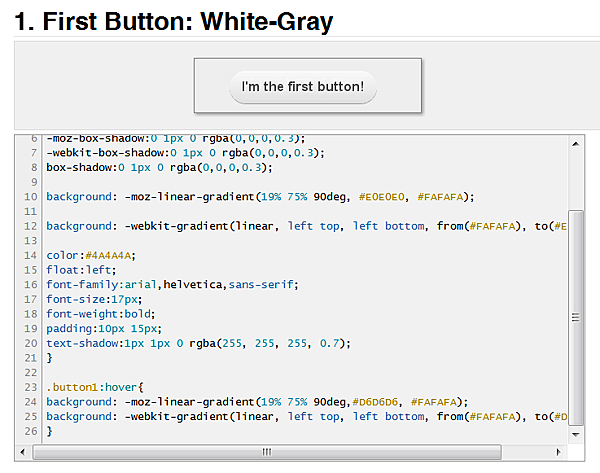Click the float:left declaration on line 15
The height and width of the screenshot is (473, 600).
coord(81,270)
